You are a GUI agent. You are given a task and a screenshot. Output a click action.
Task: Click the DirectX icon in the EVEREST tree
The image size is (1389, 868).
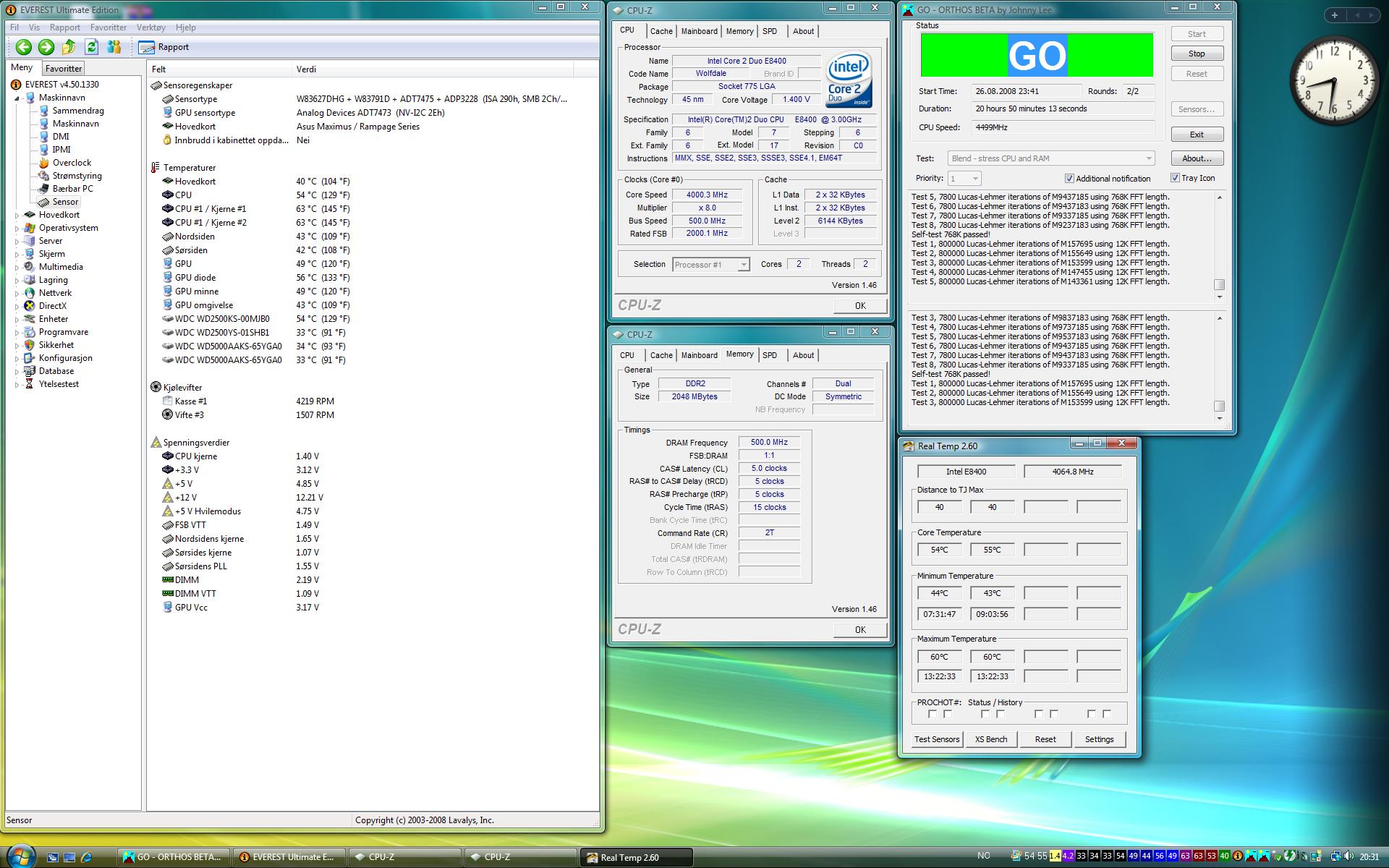tap(30, 306)
